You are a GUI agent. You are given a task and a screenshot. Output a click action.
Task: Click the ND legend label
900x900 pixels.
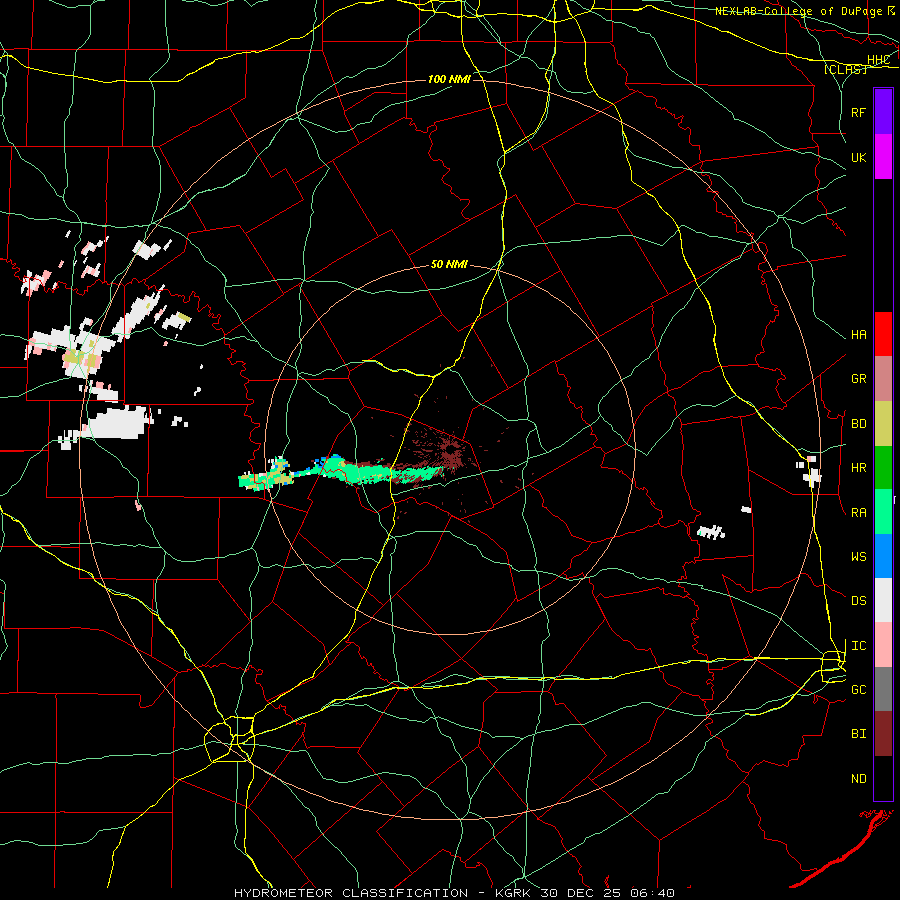pos(858,779)
